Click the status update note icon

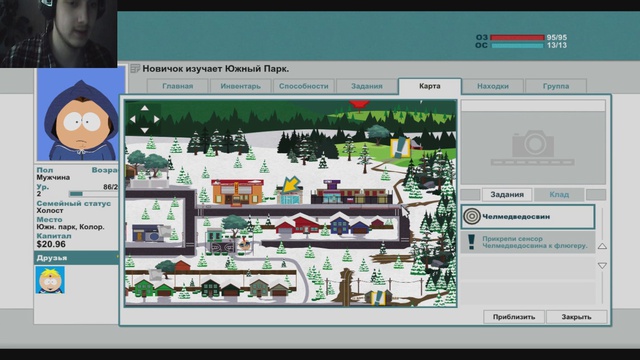135,69
